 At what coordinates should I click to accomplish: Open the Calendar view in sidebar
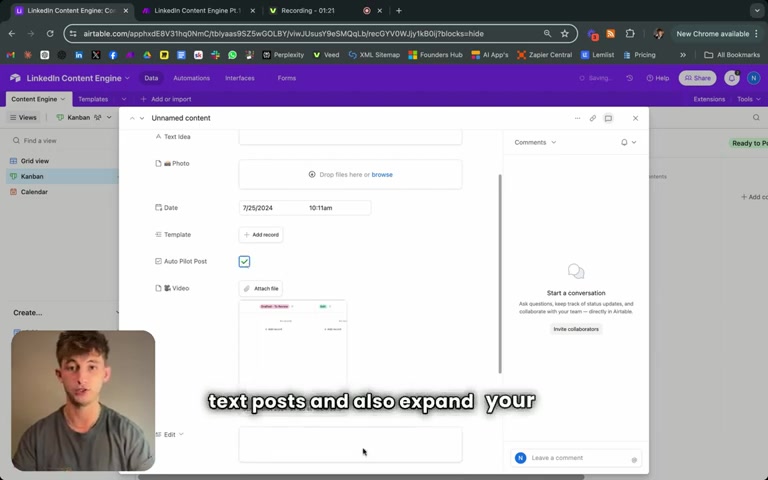point(62,192)
